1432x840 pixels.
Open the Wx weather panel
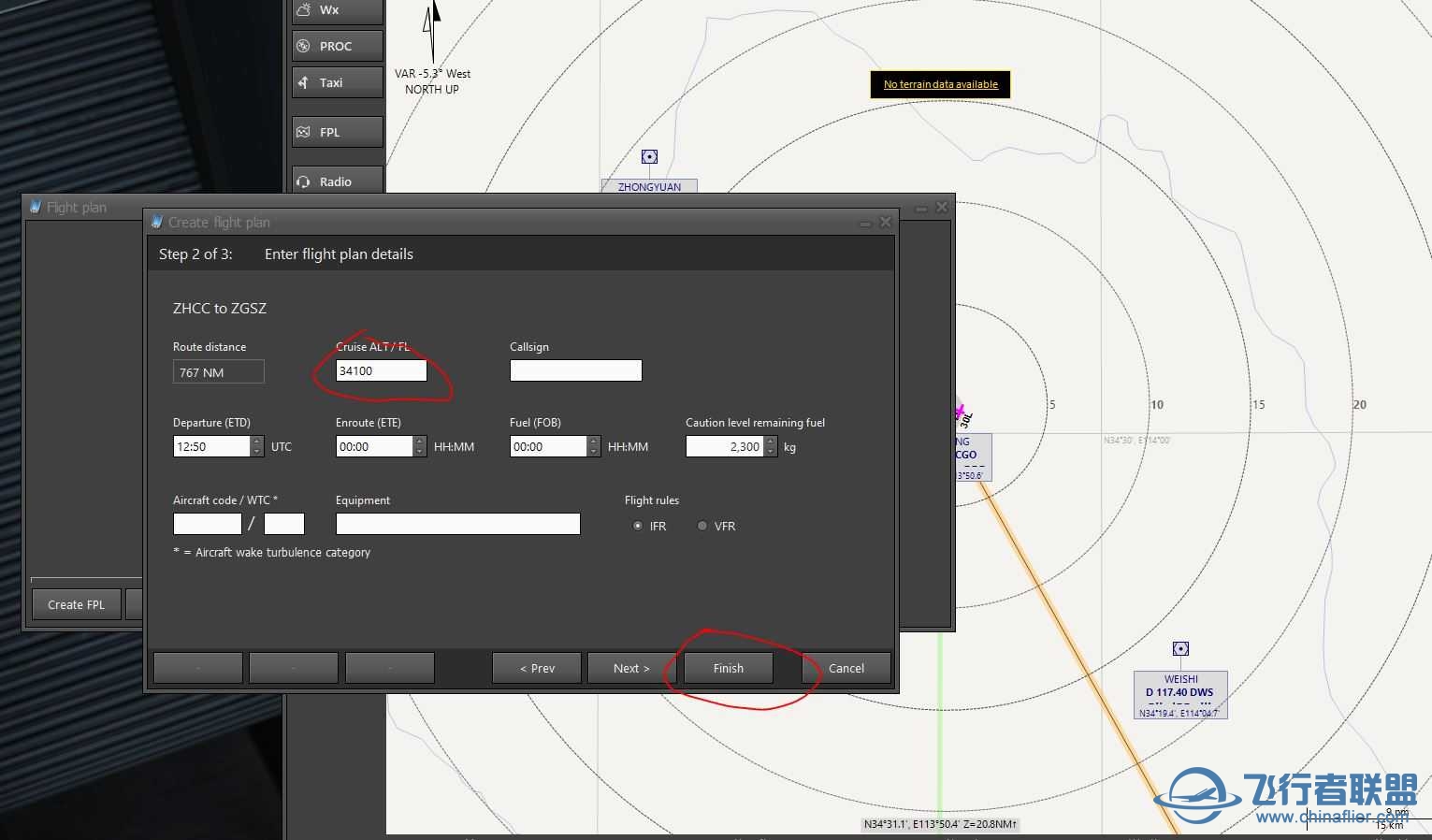pos(336,9)
